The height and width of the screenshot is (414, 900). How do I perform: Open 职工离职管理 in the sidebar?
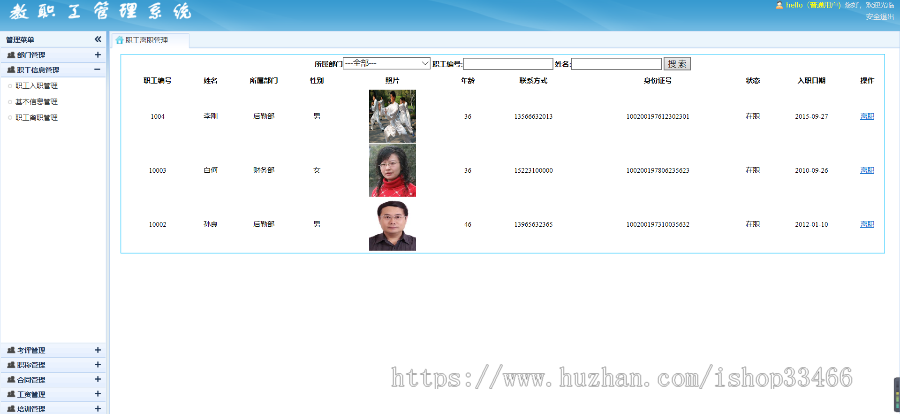point(37,118)
